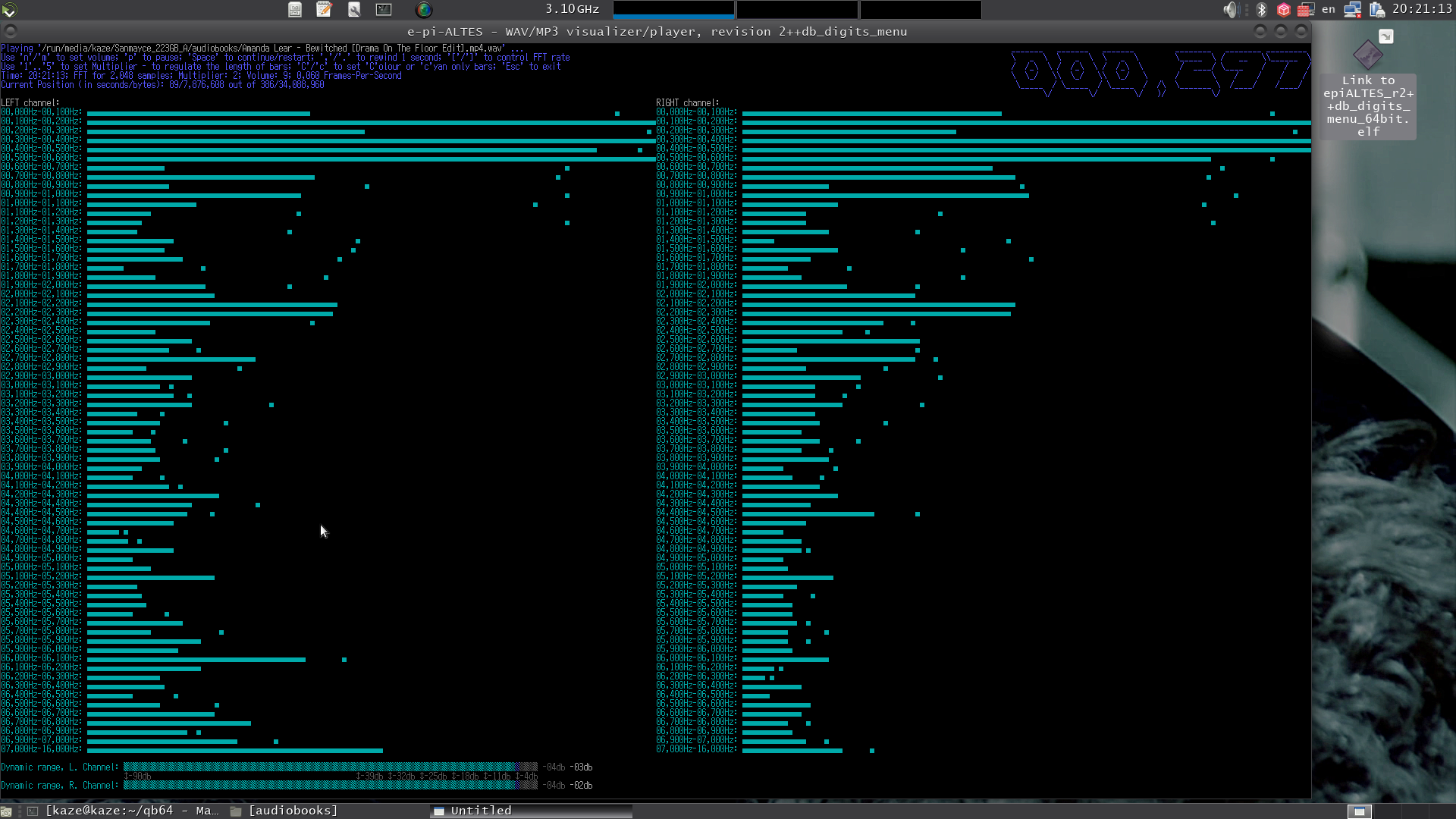Screen dimensions: 1456x819
Task: Click the '-04db -02db' right channel reading
Action: tap(567, 785)
